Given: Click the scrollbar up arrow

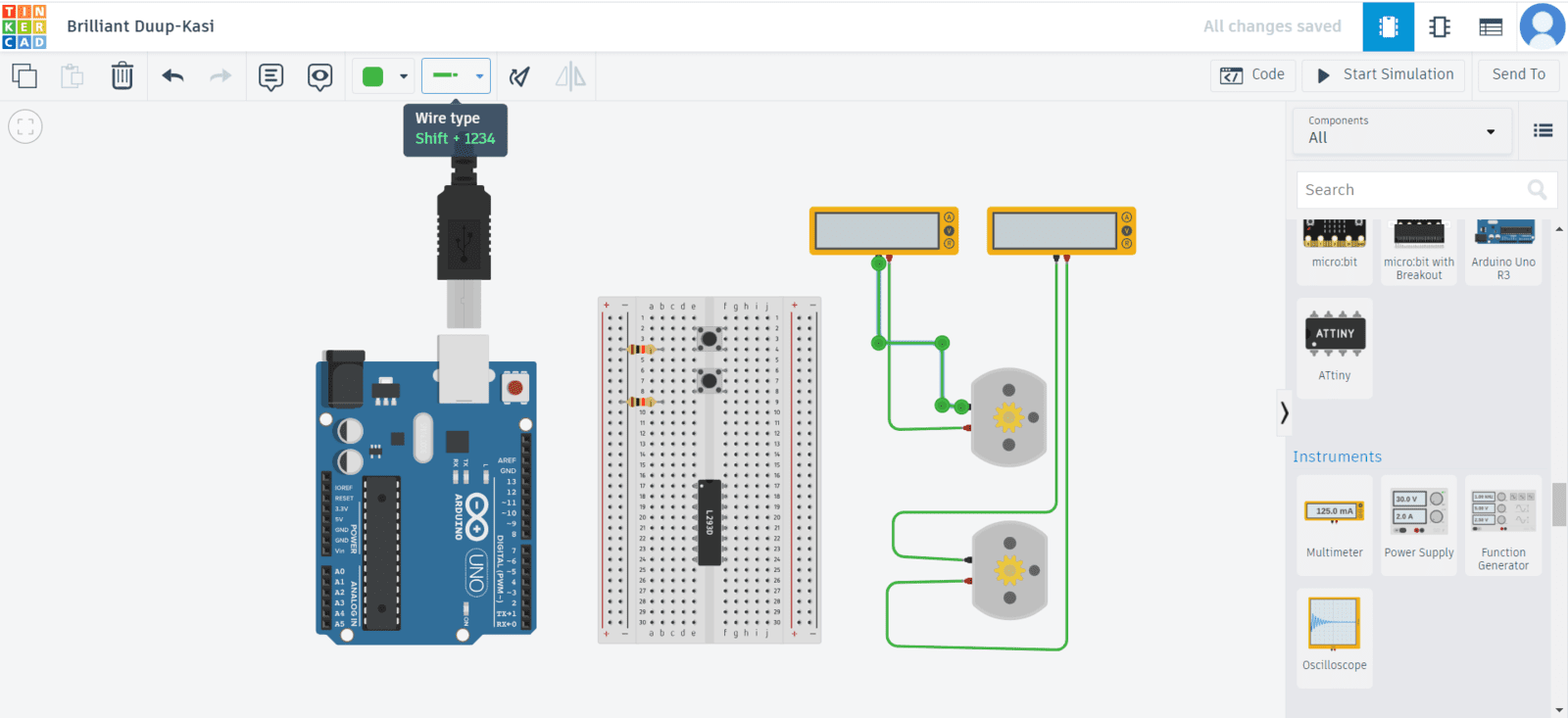Looking at the screenshot, I should (x=1559, y=228).
